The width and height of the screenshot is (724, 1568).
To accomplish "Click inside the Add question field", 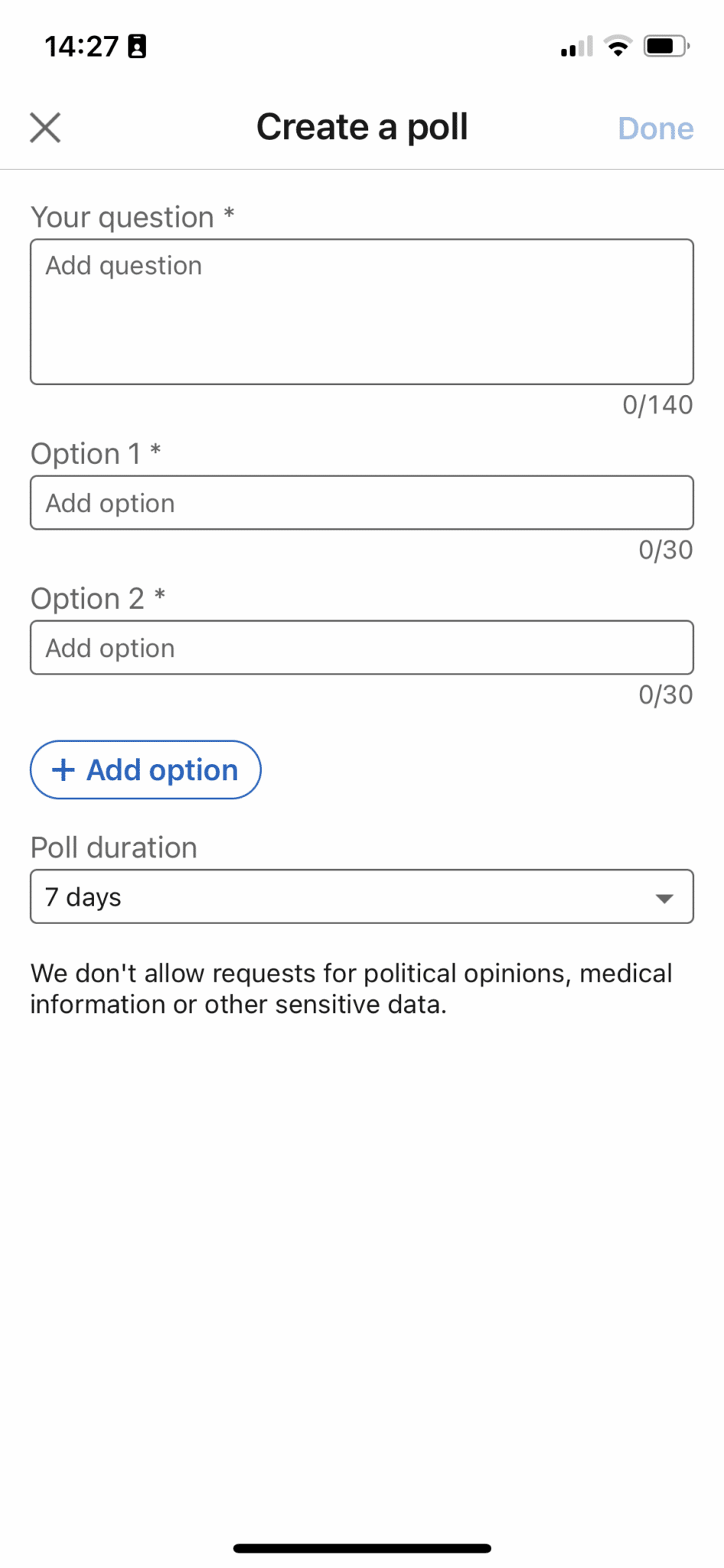I will click(361, 311).
